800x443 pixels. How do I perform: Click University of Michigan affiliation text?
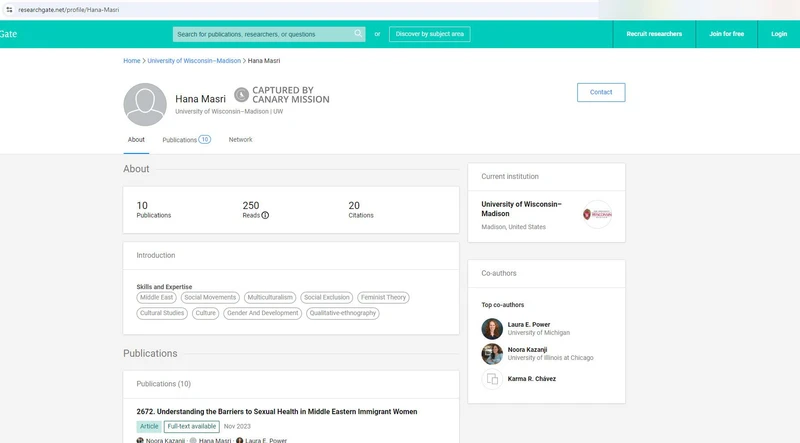point(539,333)
